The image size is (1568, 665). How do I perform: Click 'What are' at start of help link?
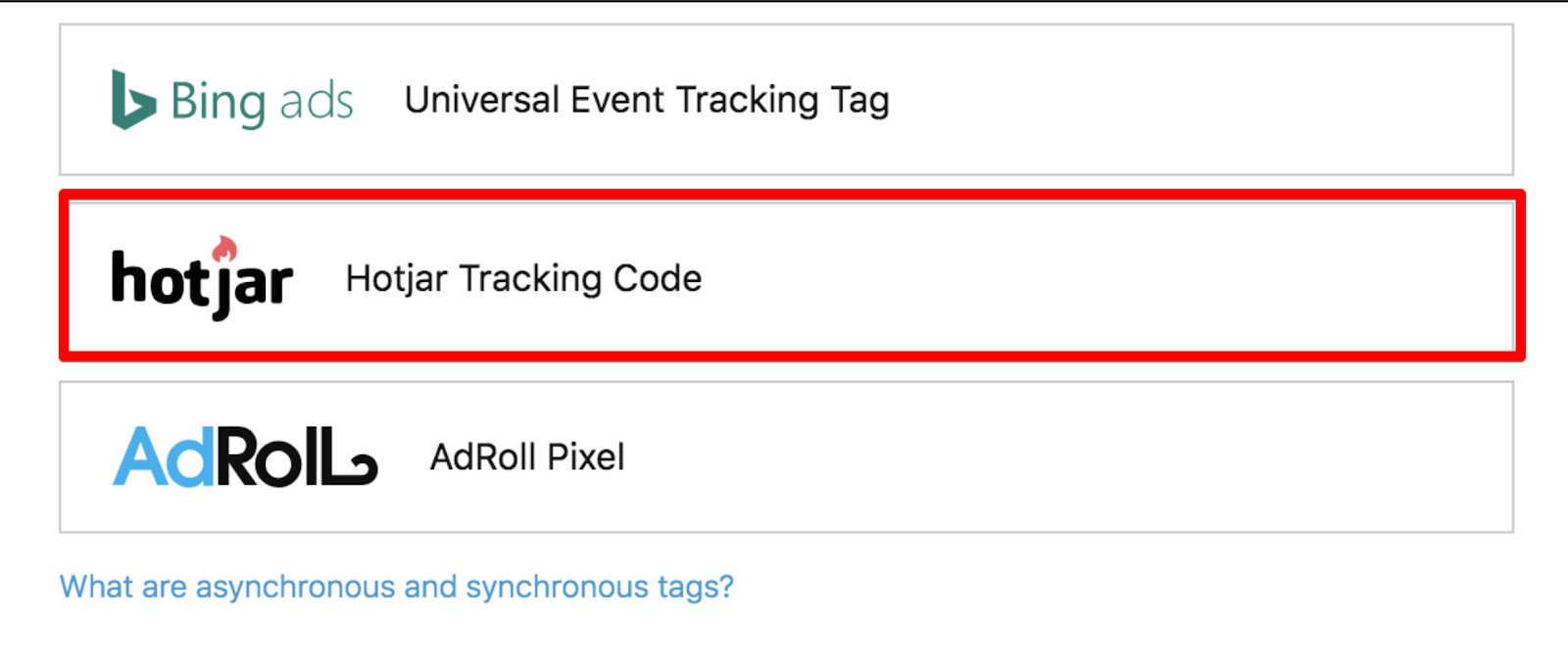tap(122, 587)
